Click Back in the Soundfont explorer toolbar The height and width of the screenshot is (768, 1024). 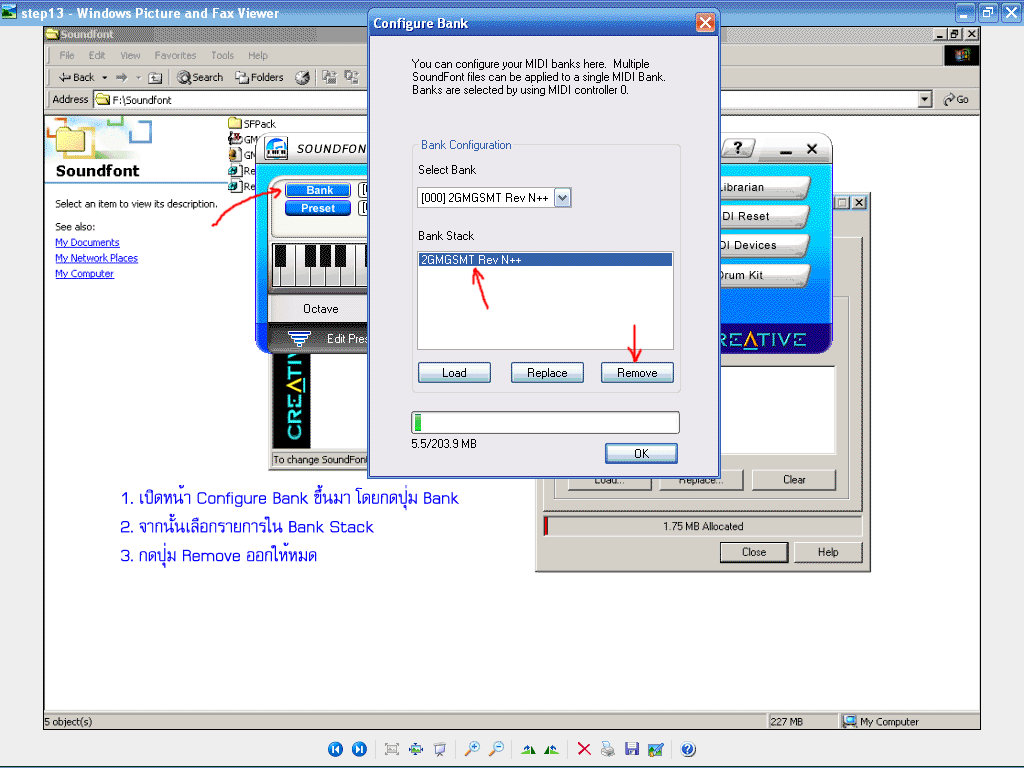click(x=76, y=77)
